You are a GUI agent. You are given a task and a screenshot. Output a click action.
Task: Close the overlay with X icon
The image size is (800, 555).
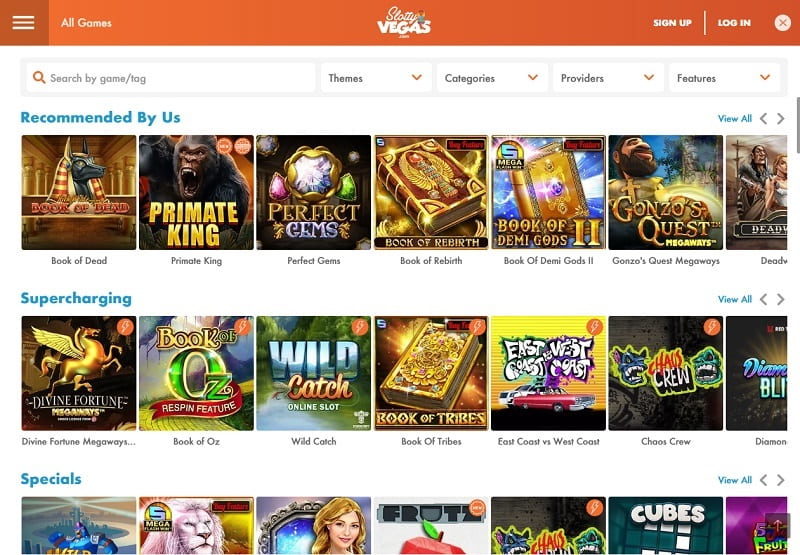(x=782, y=22)
